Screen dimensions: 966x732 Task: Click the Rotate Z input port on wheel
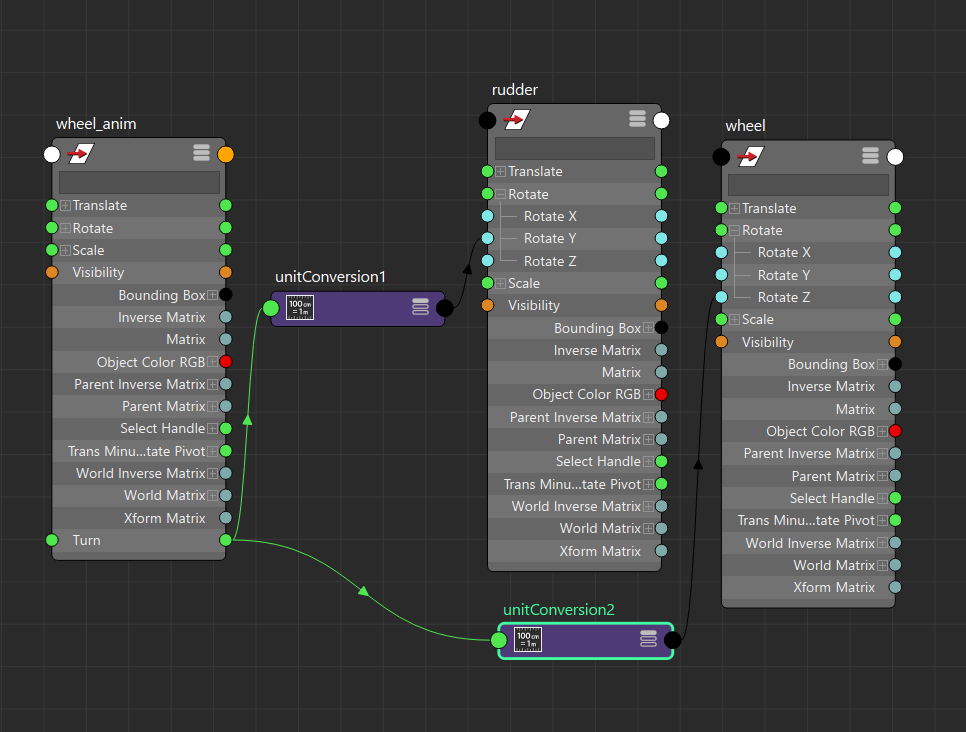721,297
